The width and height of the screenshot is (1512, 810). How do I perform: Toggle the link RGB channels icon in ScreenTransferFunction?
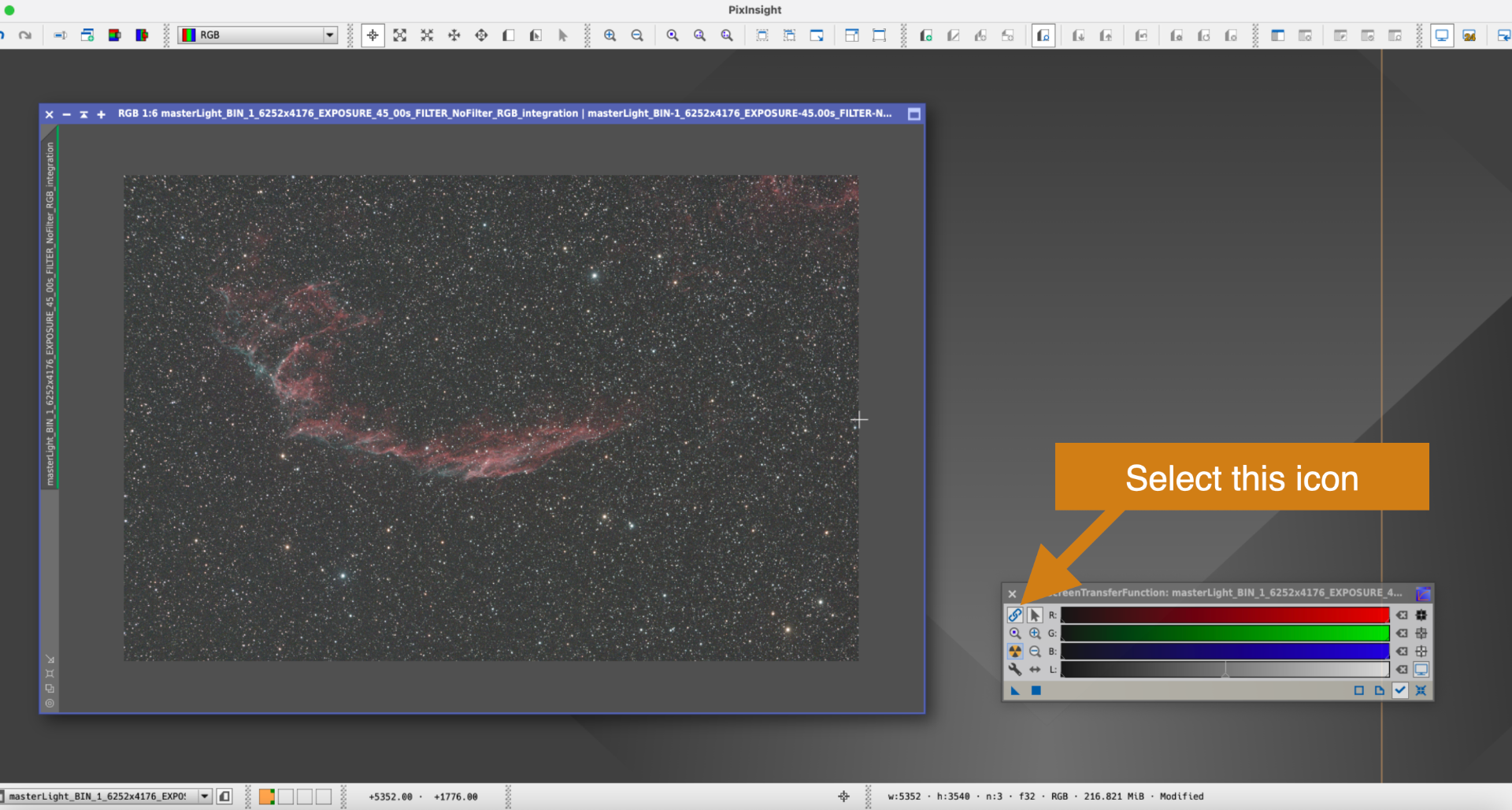click(x=1015, y=615)
